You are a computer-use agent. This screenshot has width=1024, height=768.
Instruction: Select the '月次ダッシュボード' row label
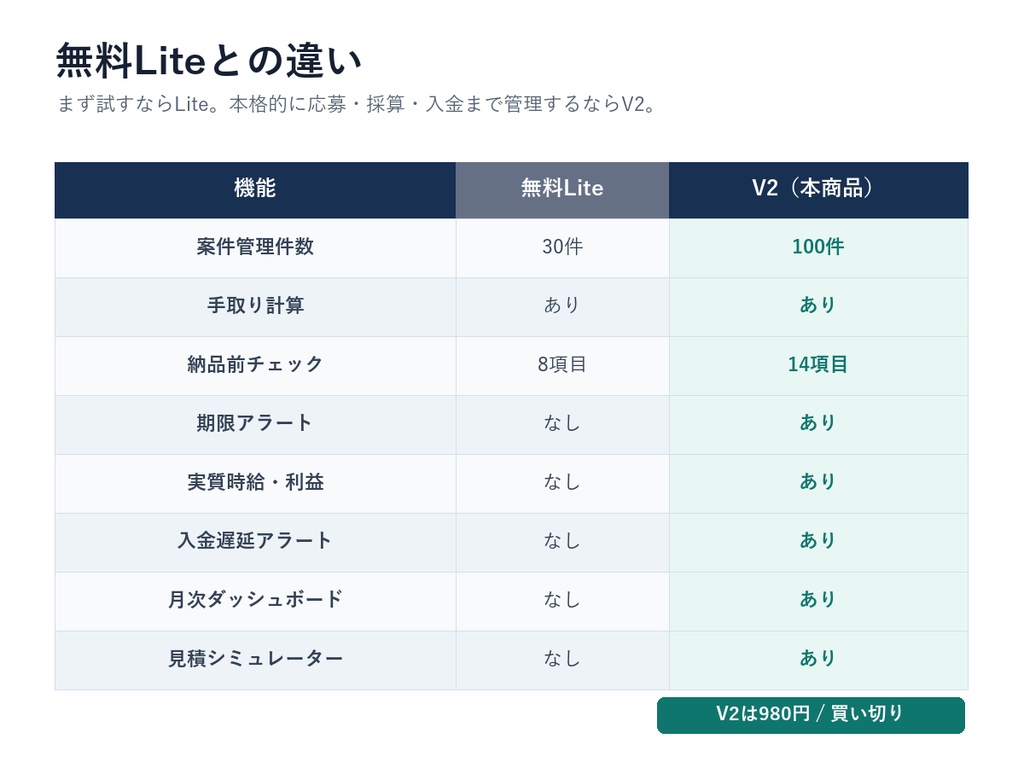[255, 600]
